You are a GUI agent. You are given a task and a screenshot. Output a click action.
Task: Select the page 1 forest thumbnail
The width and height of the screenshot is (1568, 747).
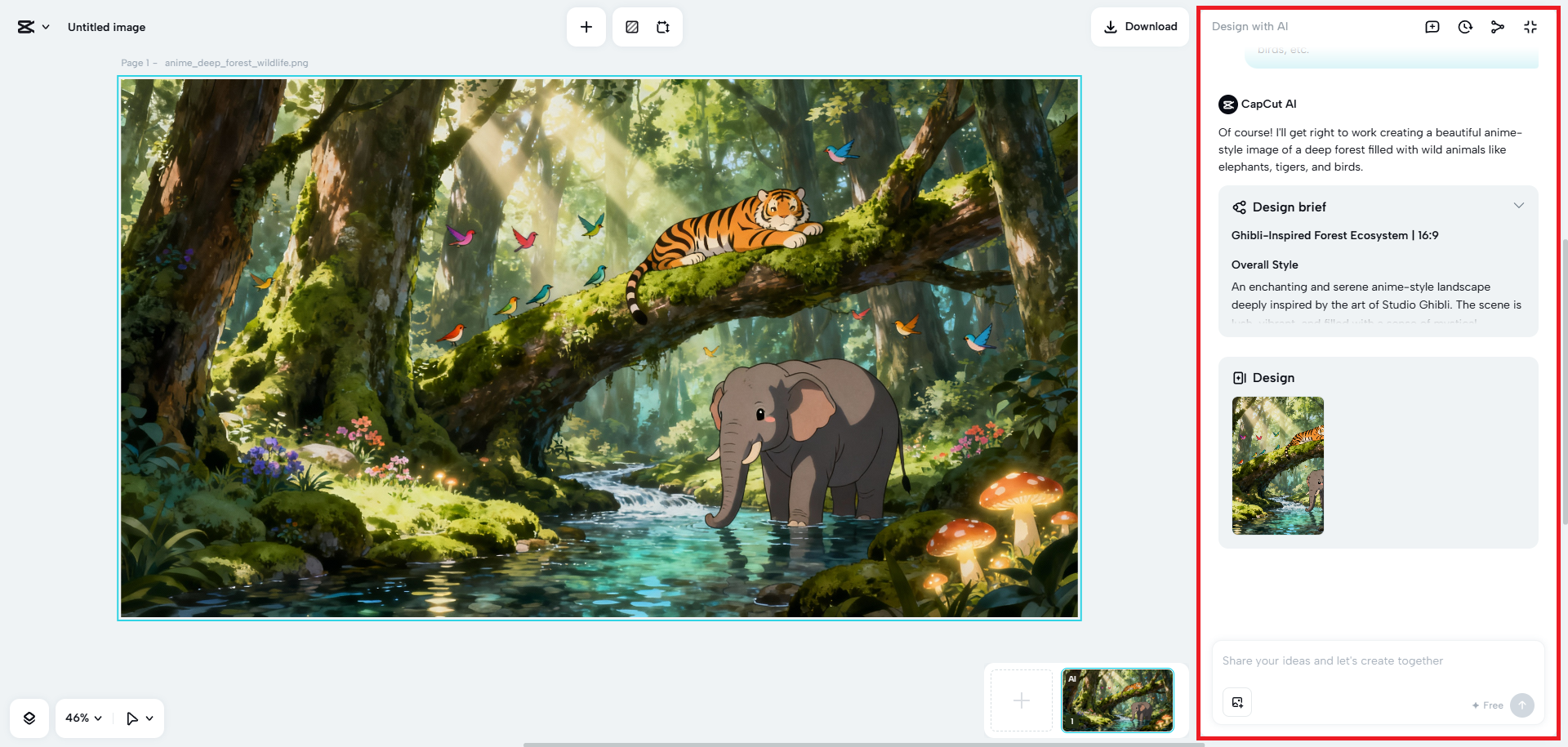pos(1117,700)
